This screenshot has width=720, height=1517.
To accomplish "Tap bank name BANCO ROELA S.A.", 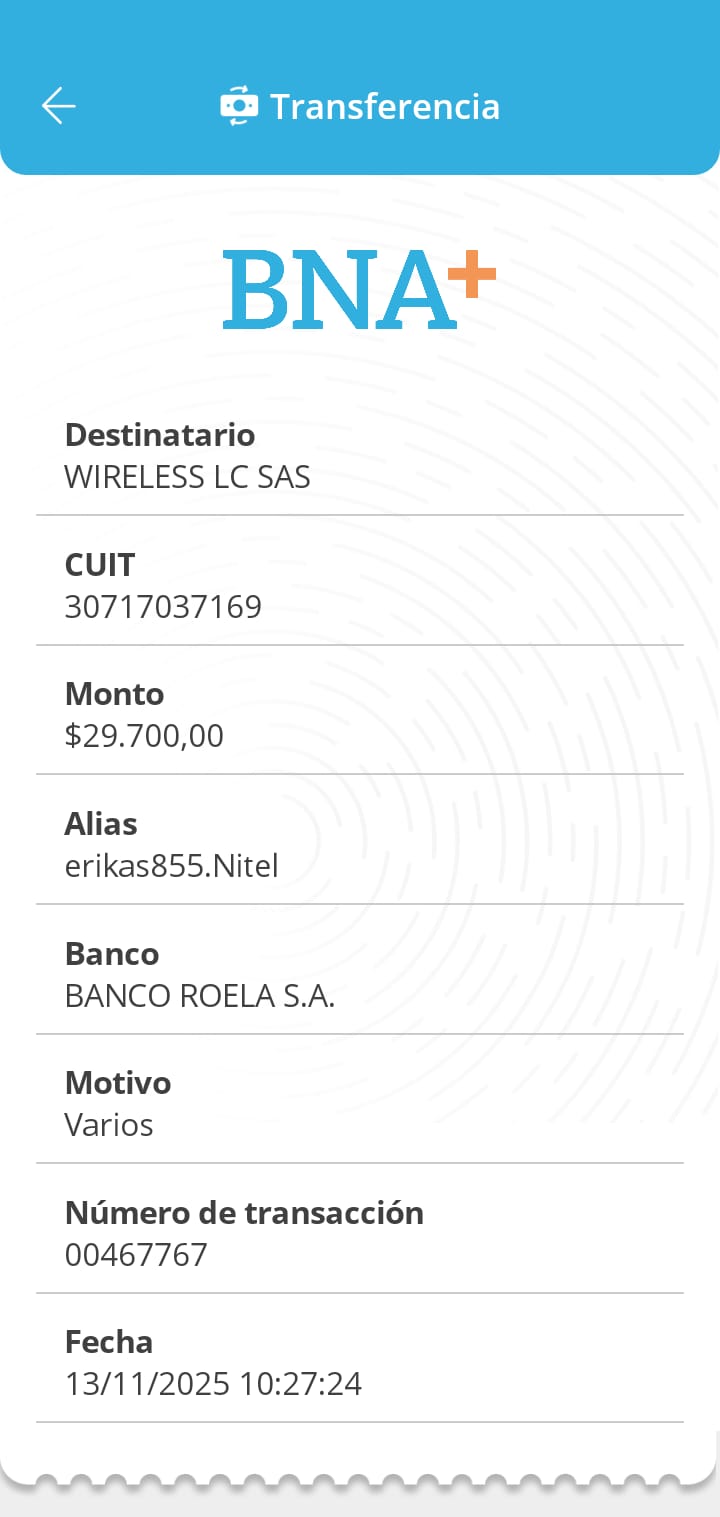I will (x=199, y=996).
